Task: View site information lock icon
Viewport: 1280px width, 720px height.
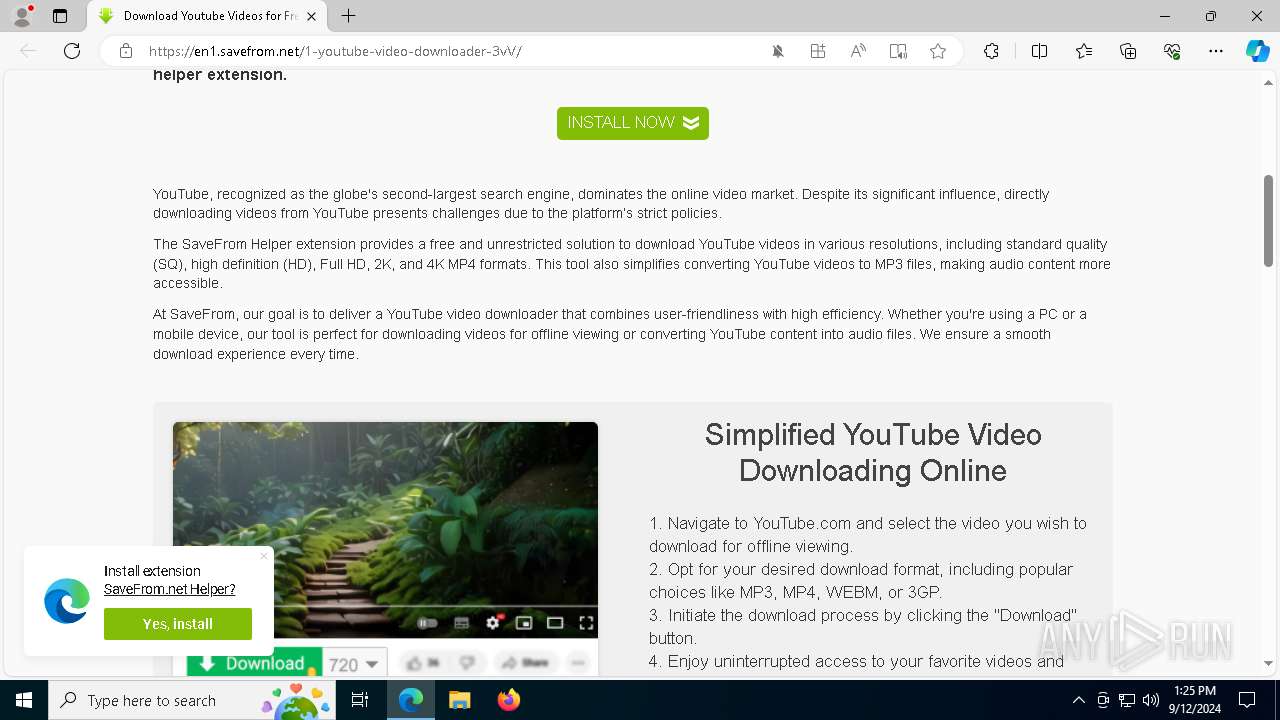Action: pos(125,51)
